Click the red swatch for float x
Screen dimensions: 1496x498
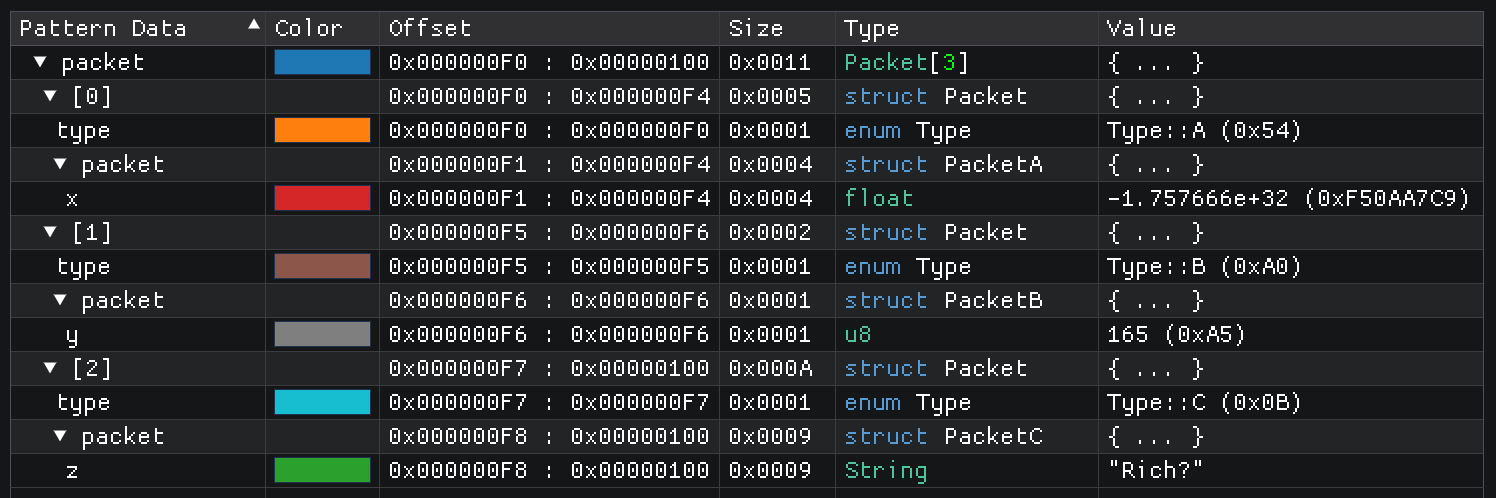(322, 198)
